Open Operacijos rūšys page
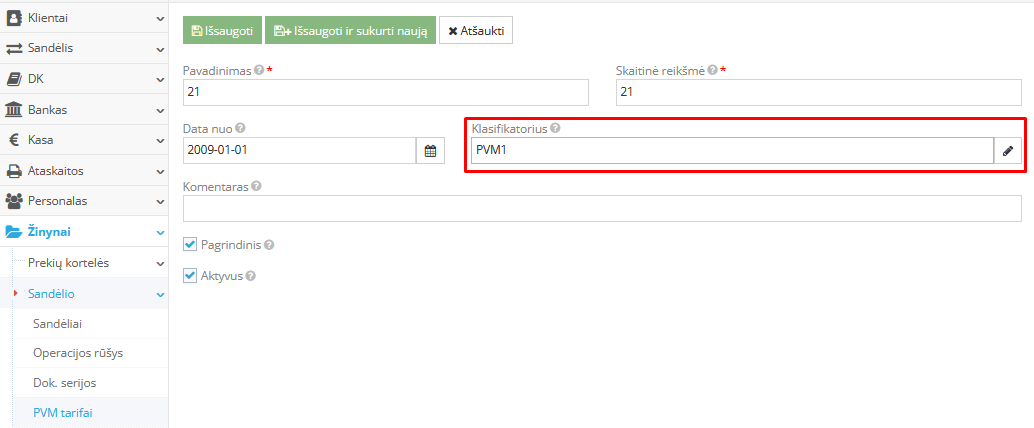The height and width of the screenshot is (428, 1034). coord(78,353)
